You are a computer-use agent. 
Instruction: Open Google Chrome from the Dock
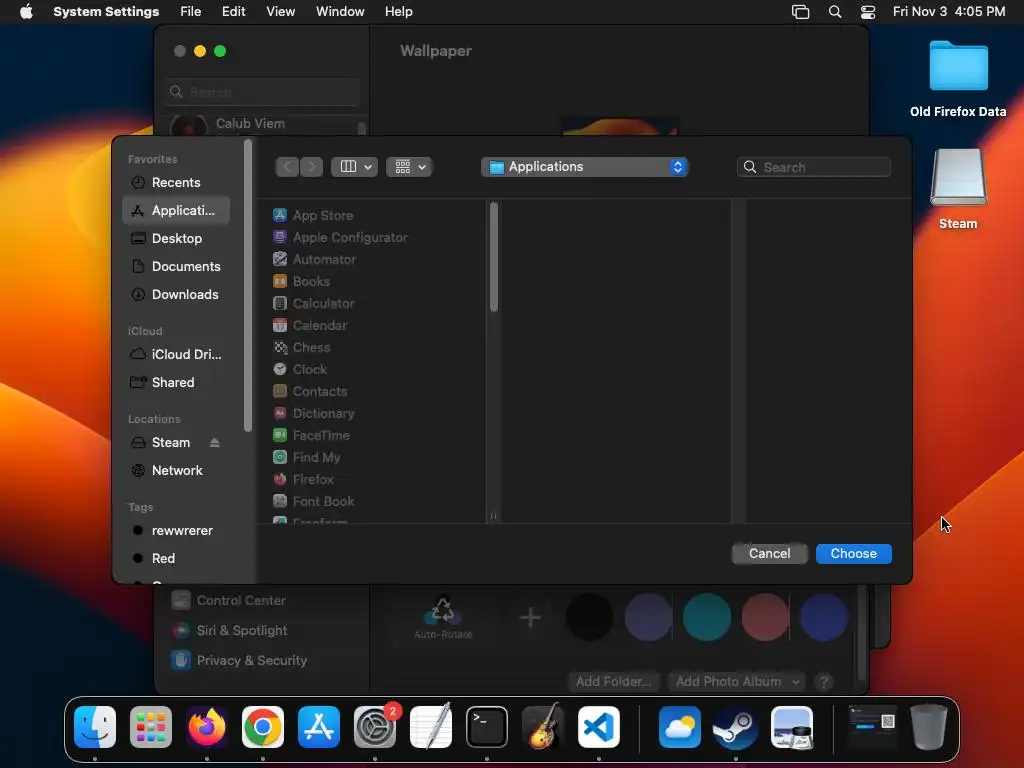coord(263,727)
